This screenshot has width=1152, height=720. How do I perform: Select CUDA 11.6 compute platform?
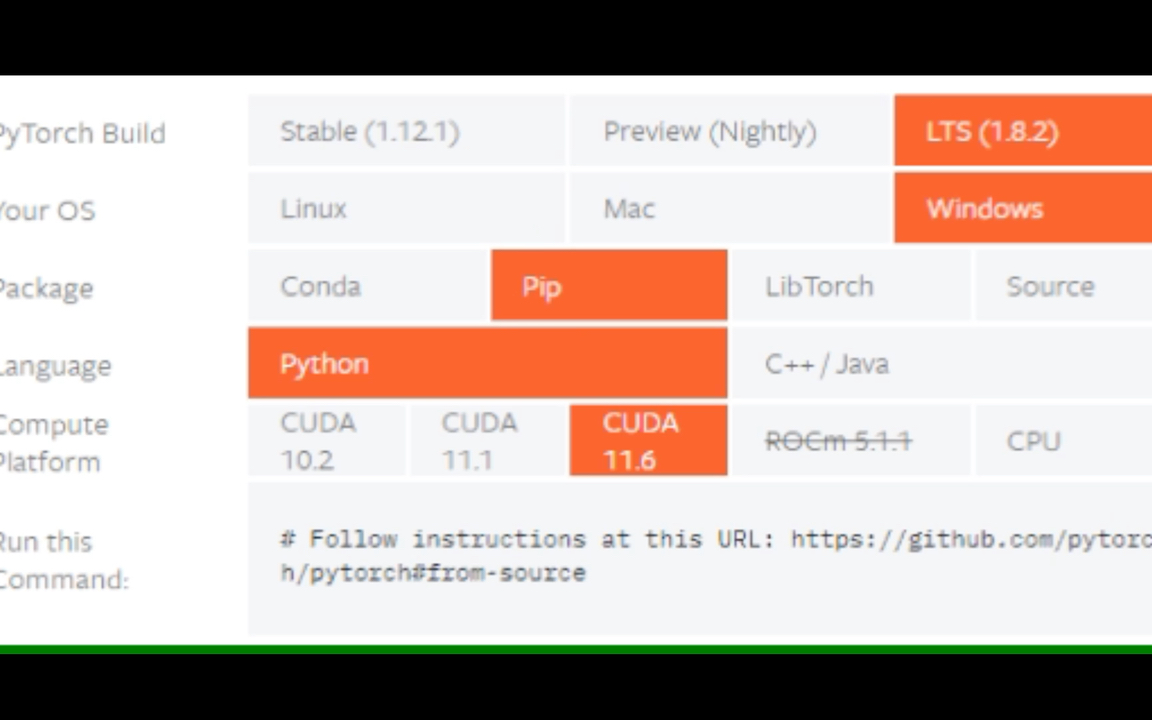coord(649,441)
